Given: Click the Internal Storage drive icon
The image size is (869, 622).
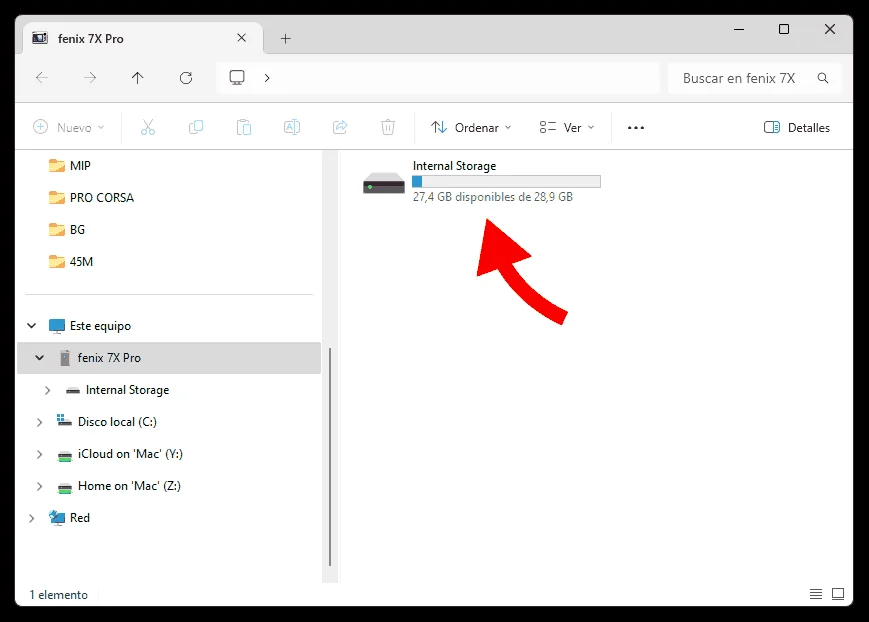Looking at the screenshot, I should click(384, 182).
